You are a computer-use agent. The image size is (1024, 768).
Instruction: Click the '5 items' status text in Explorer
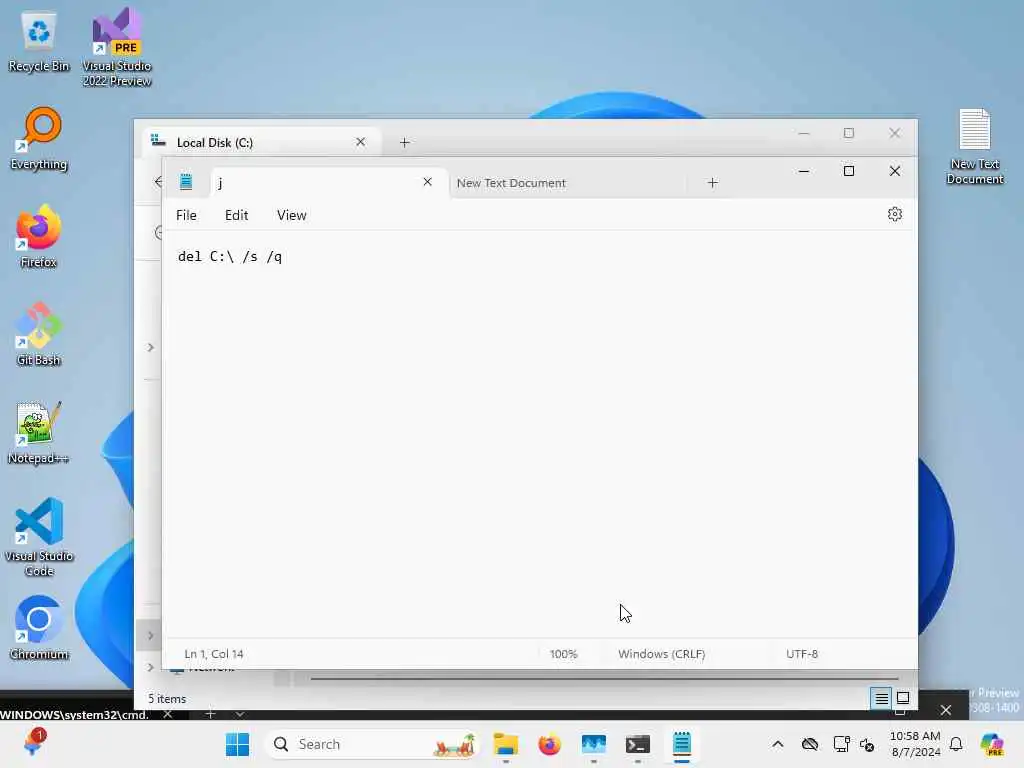[x=167, y=699]
